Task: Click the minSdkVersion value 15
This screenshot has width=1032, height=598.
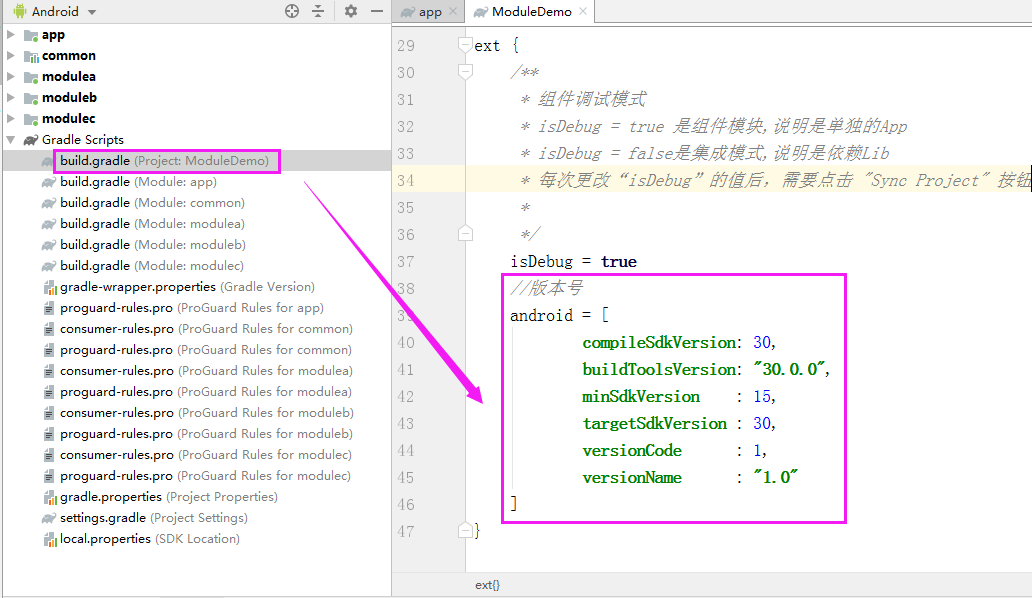Action: (x=762, y=397)
